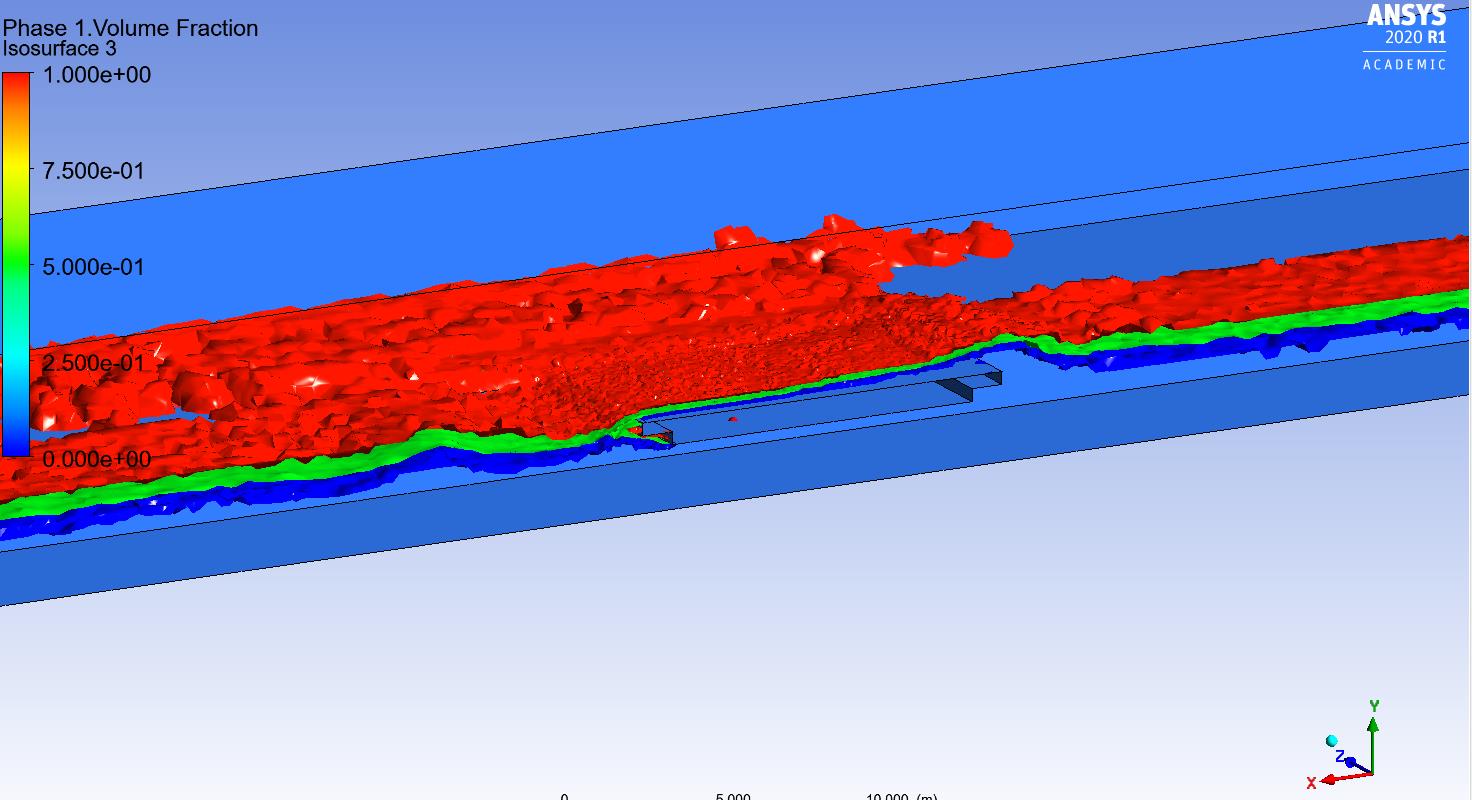Click the blue Z axis sphere on triad
1472x800 pixels.
[x=1350, y=762]
